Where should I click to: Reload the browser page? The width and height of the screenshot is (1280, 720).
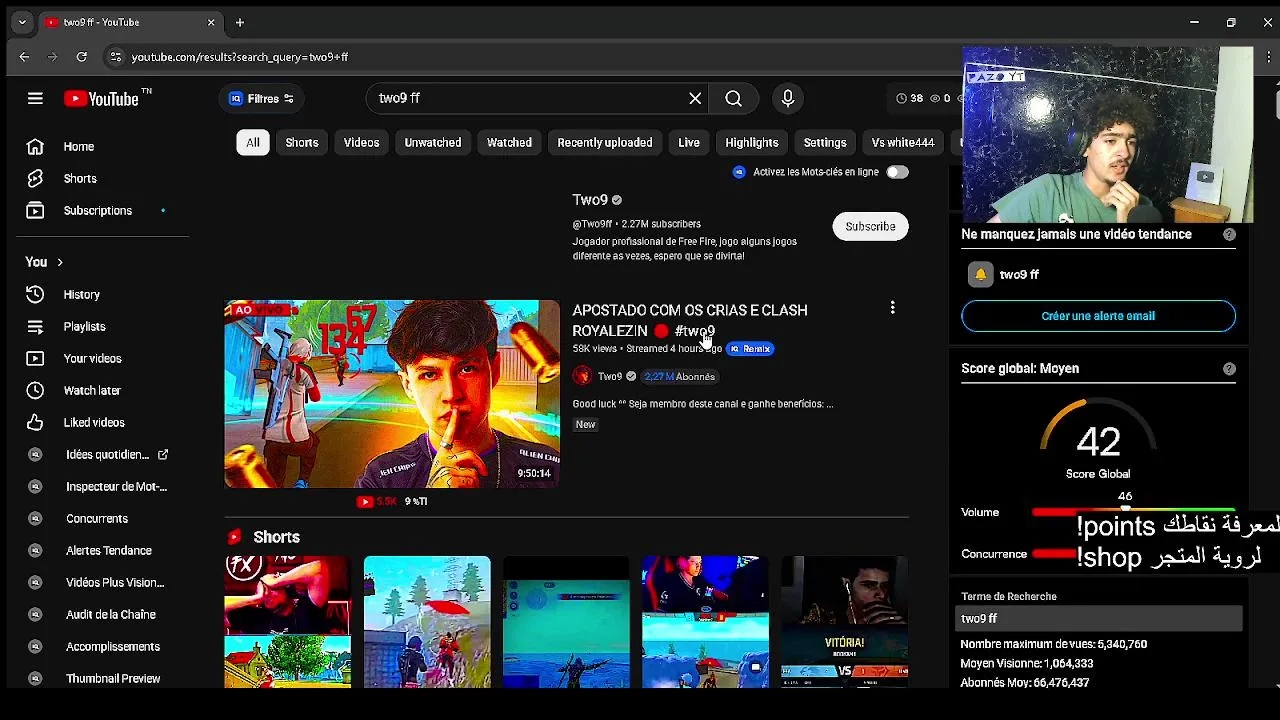coord(82,57)
